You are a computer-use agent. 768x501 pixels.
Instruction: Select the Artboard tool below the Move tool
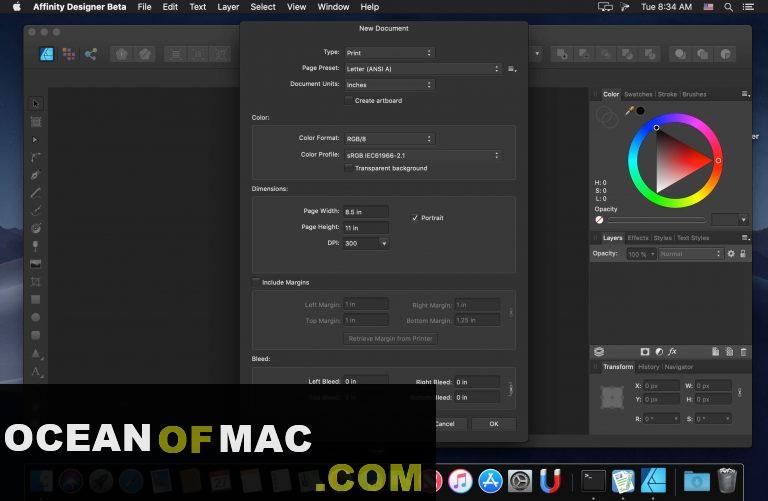(x=35, y=122)
